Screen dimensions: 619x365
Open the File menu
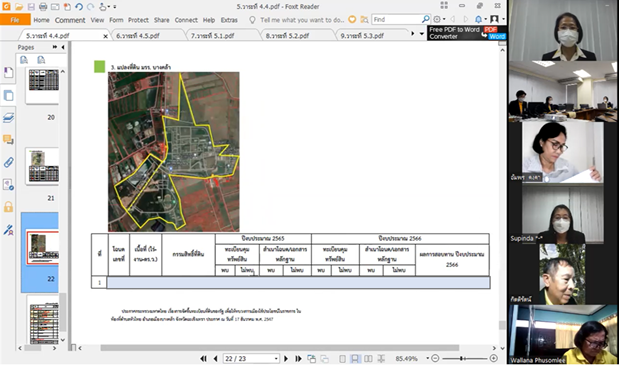[15, 20]
